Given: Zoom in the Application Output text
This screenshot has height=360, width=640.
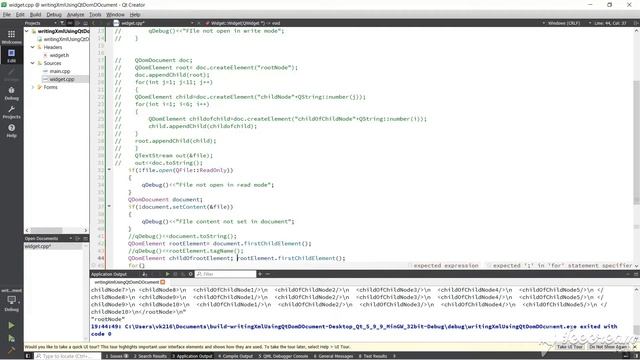Looking at the screenshot, I should pyautogui.click(x=260, y=274).
